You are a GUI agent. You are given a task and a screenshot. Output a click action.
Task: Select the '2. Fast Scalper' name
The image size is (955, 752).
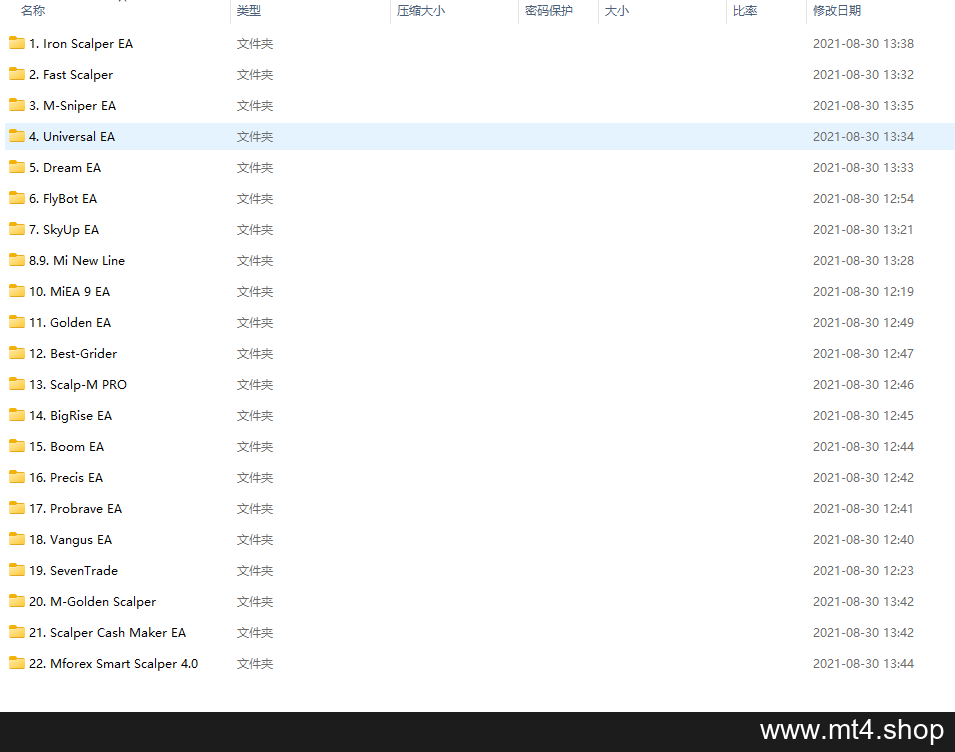pyautogui.click(x=71, y=75)
